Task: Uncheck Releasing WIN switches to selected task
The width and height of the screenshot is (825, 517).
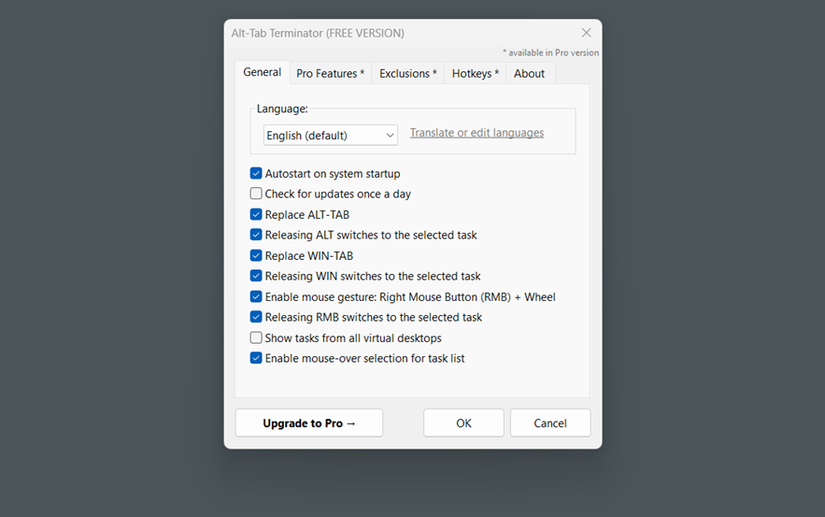Action: point(256,276)
